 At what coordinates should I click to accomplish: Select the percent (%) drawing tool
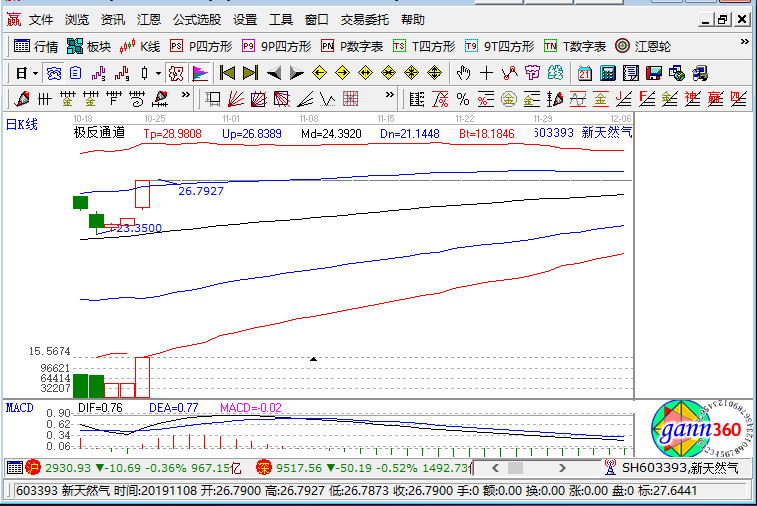point(463,99)
